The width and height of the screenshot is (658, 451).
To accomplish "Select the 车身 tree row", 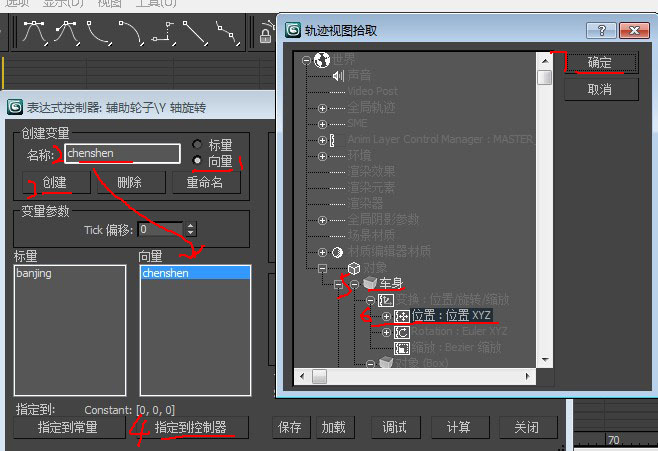I will click(x=391, y=283).
